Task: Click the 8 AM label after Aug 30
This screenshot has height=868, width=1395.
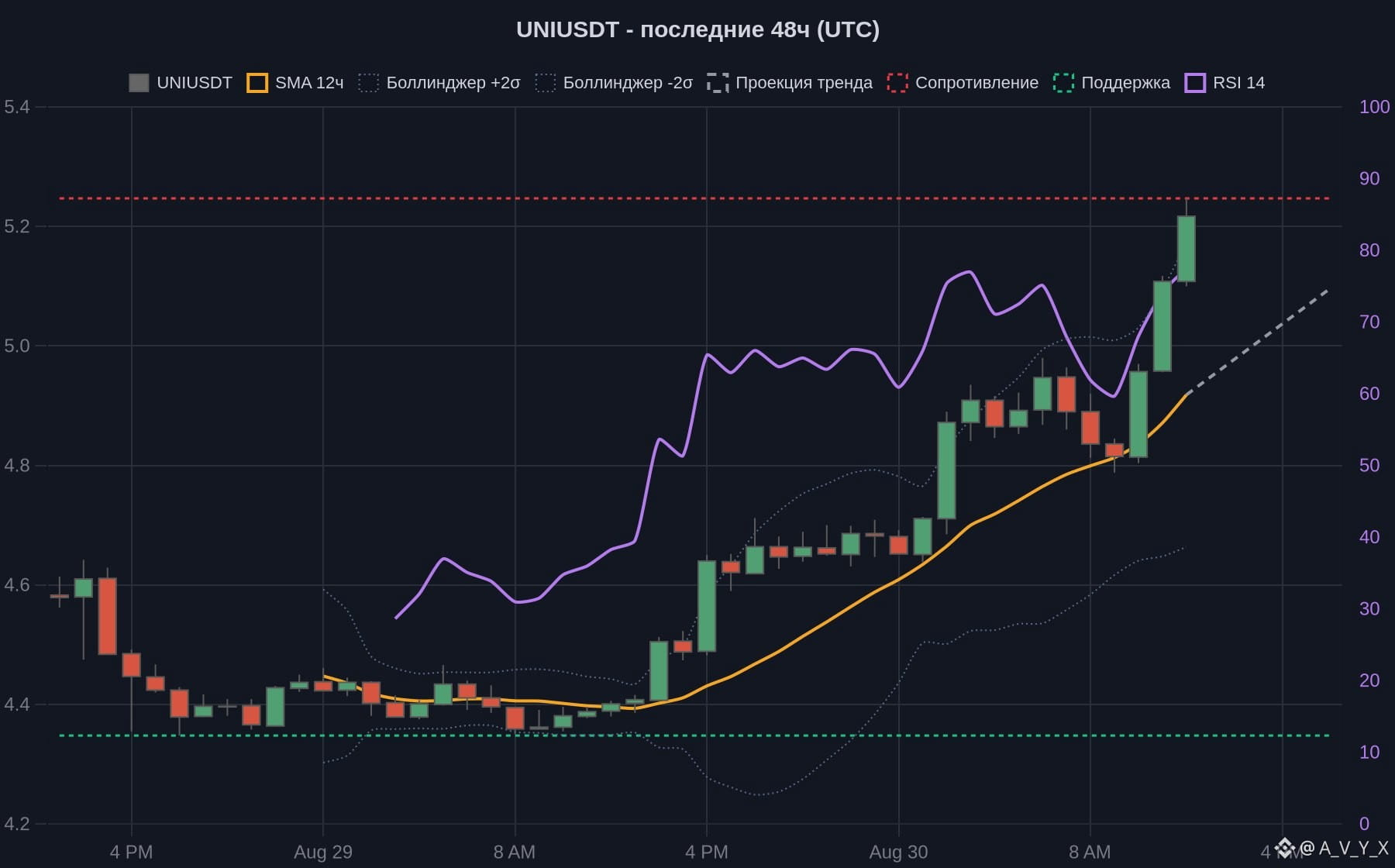Action: pos(1090,852)
